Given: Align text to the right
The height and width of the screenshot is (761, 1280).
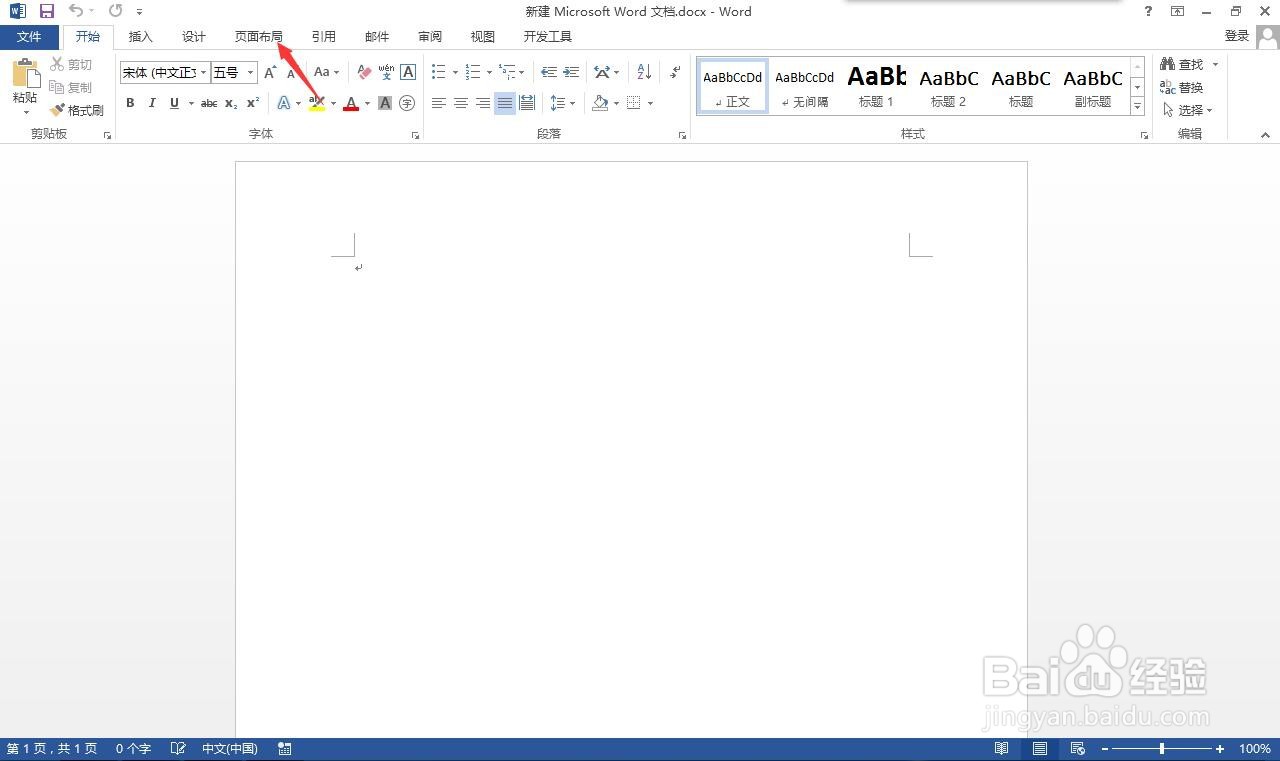Looking at the screenshot, I should tap(483, 103).
